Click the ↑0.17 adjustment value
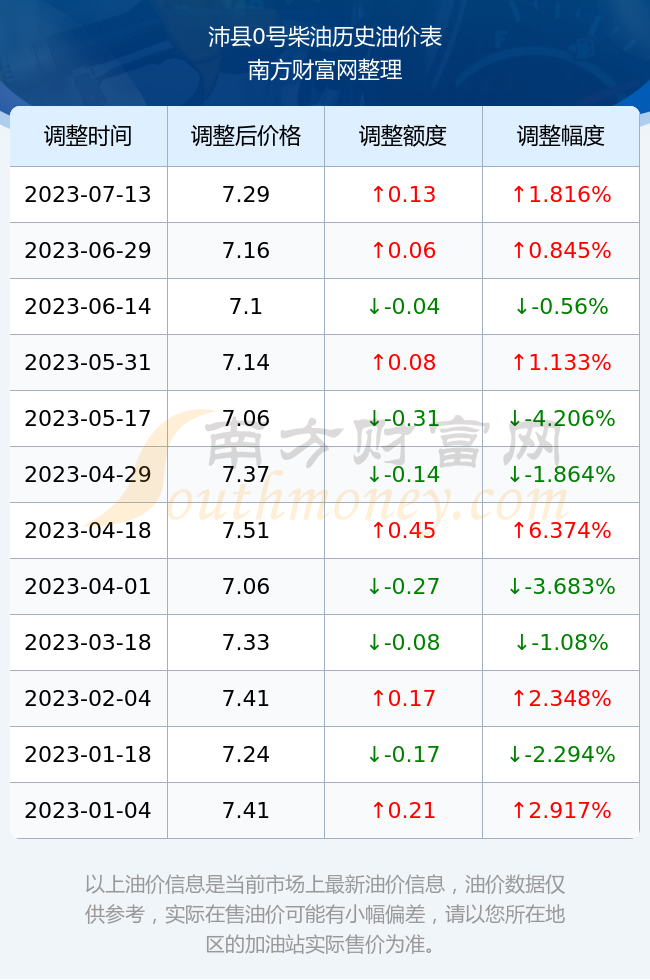 [x=403, y=698]
